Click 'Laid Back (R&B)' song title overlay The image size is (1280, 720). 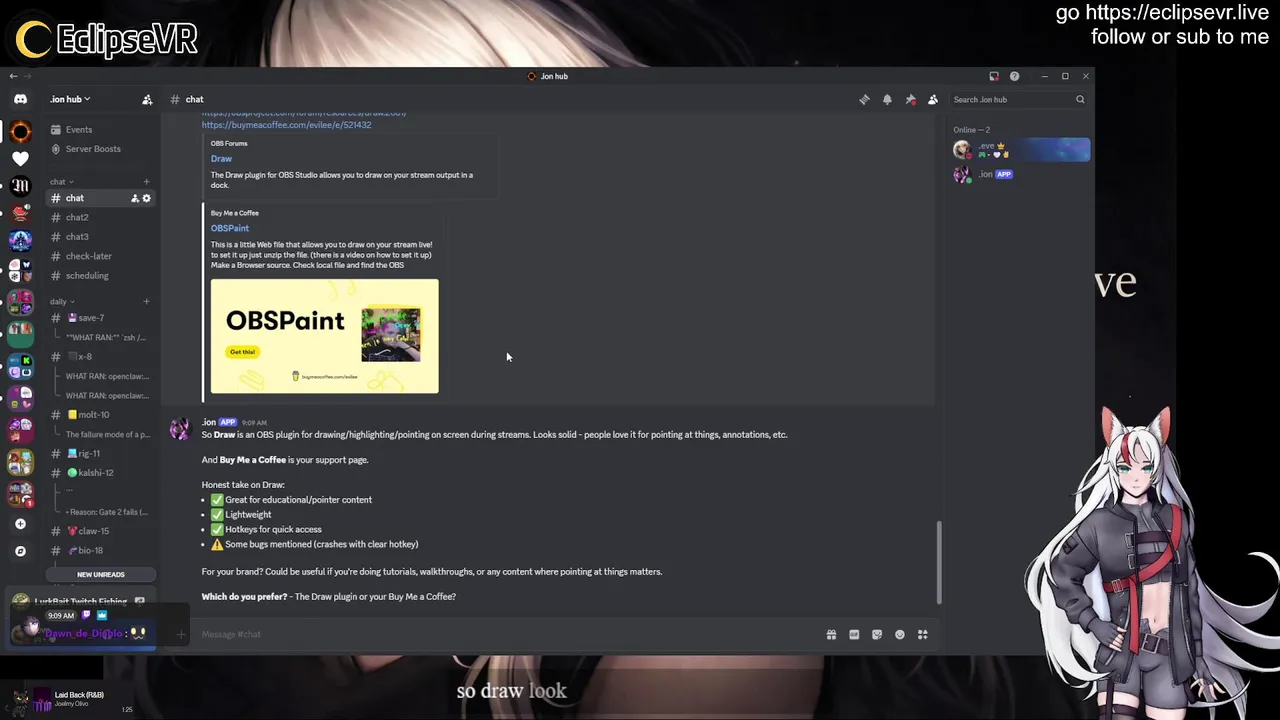tap(79, 695)
